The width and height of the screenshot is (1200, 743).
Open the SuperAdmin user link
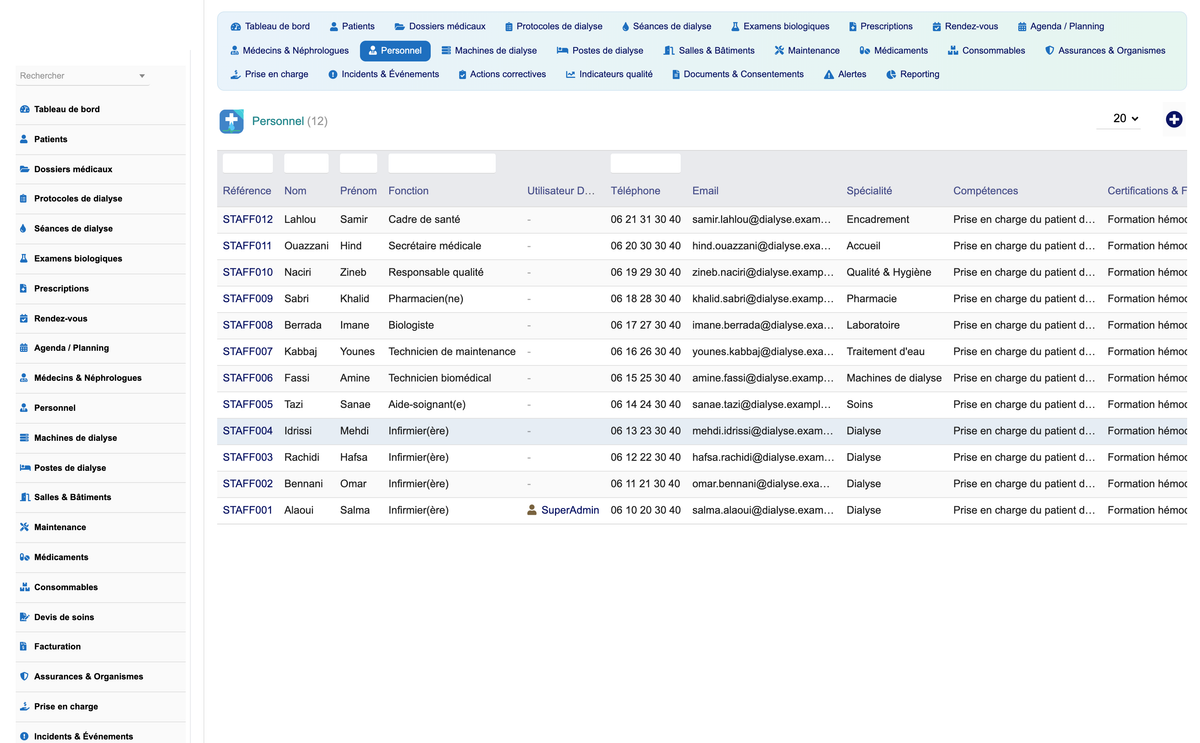[x=570, y=510]
